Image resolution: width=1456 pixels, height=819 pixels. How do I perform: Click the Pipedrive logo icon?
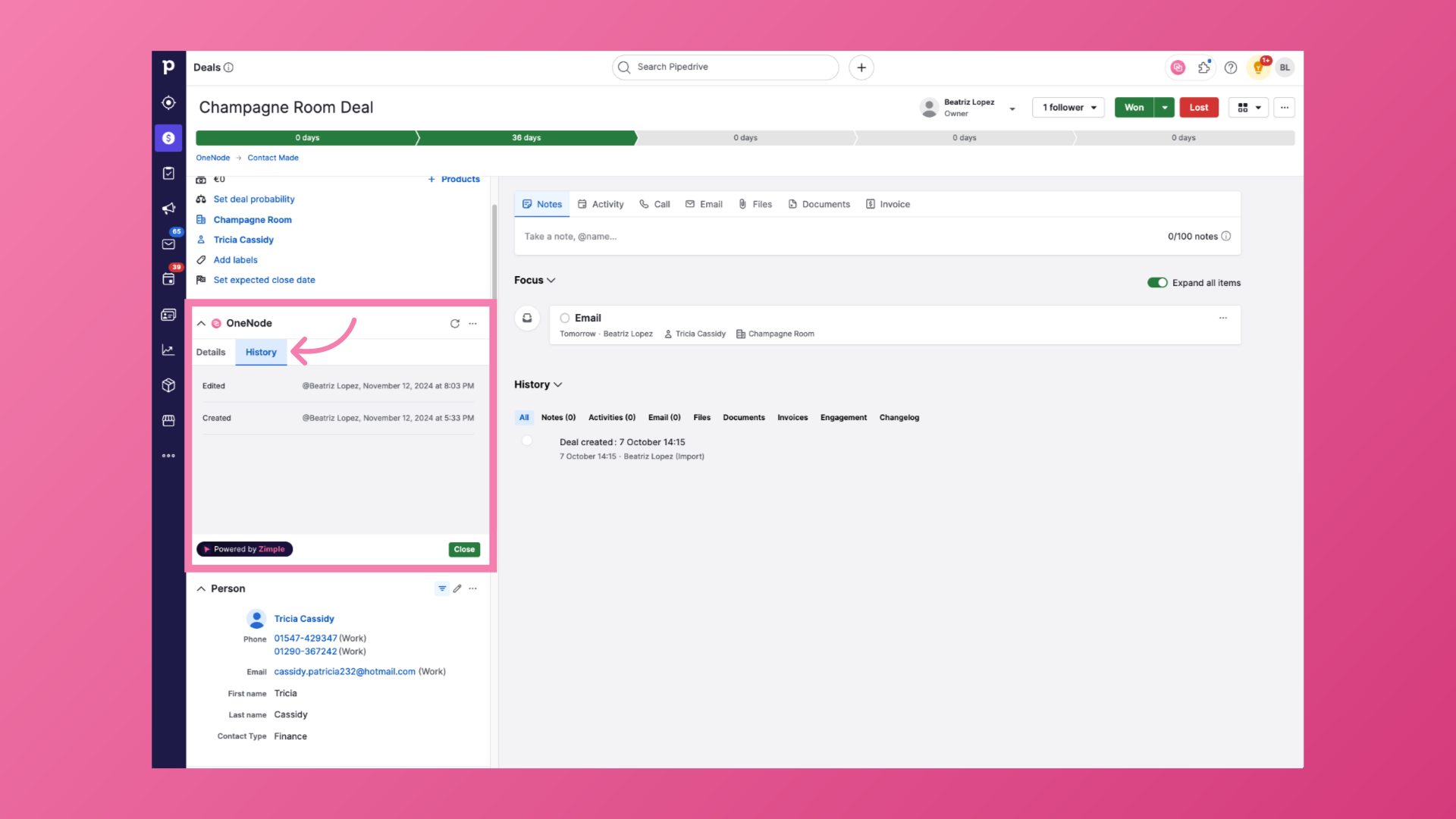168,67
